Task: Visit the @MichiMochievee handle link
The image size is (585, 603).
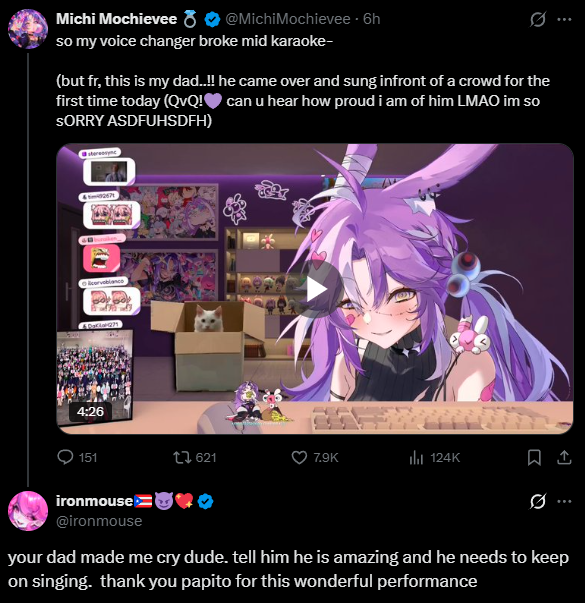Action: pos(287,19)
